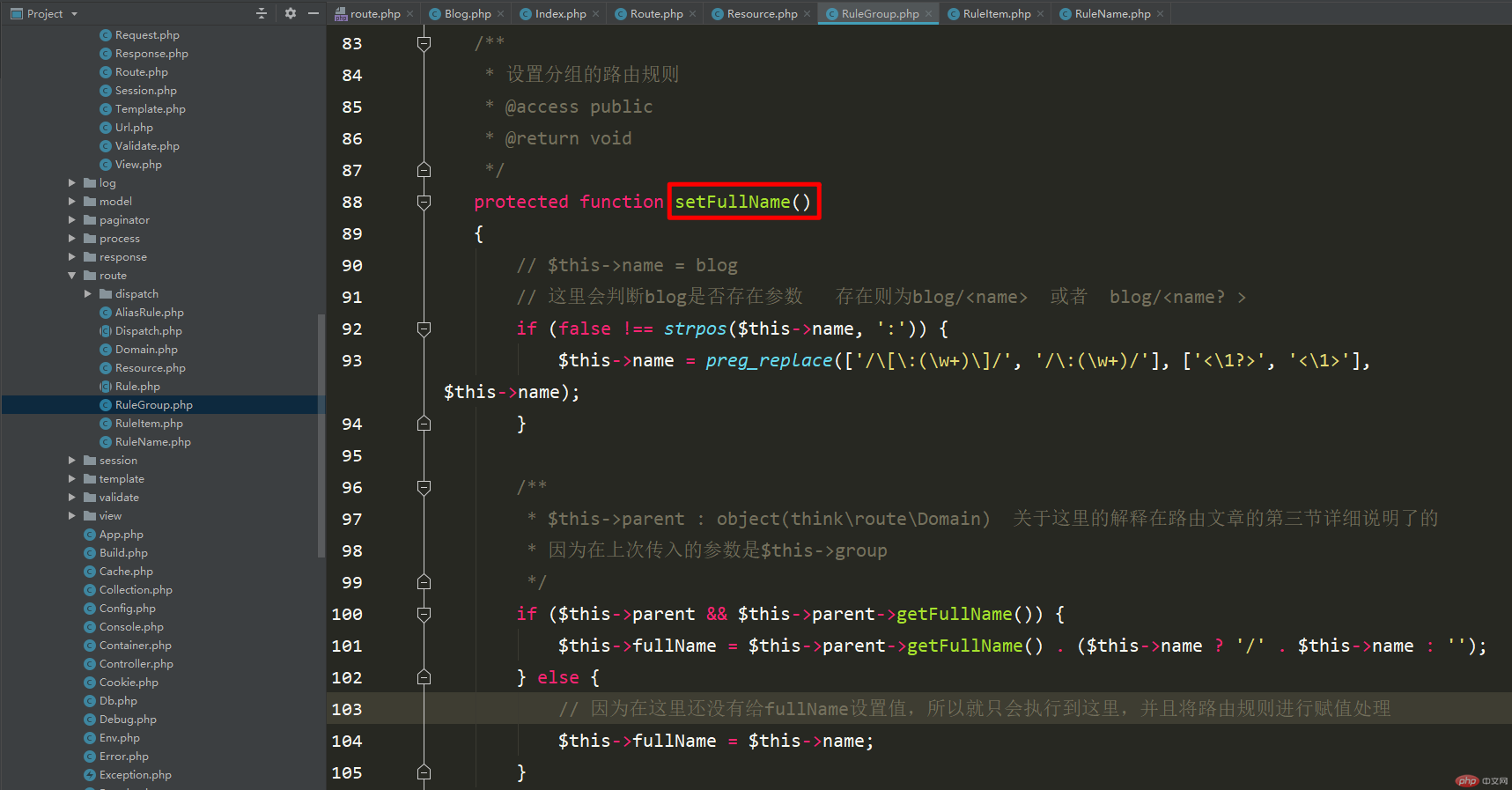
Task: Open Session.php file
Action: 145,90
